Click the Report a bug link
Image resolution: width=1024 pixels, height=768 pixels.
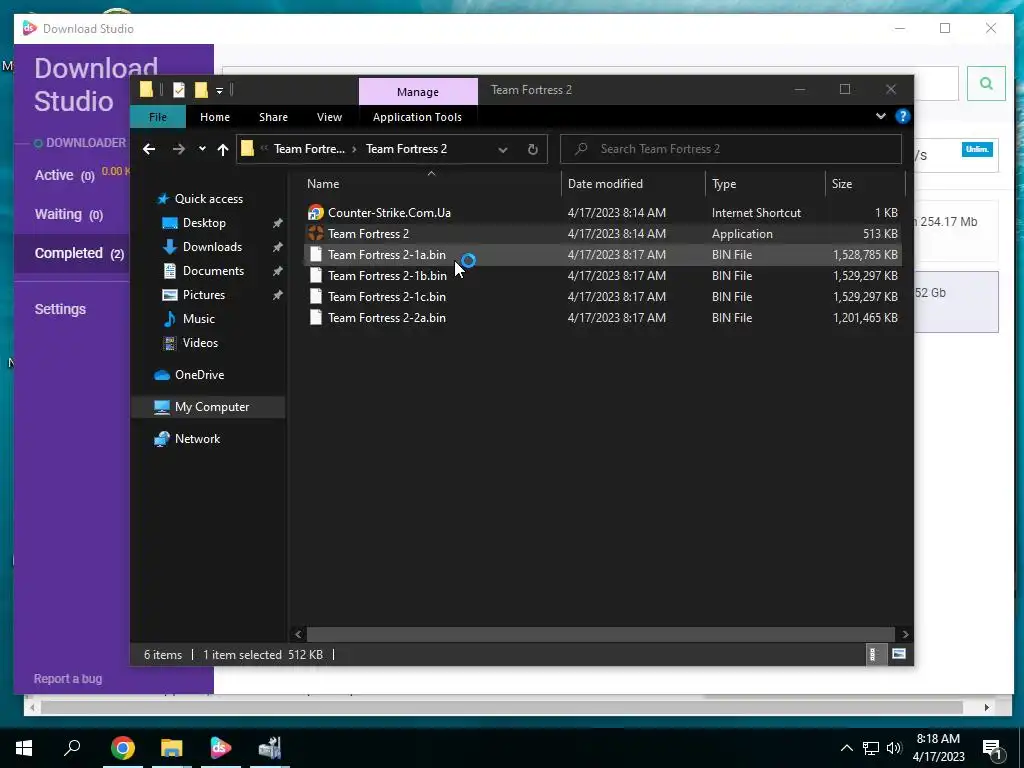(68, 679)
